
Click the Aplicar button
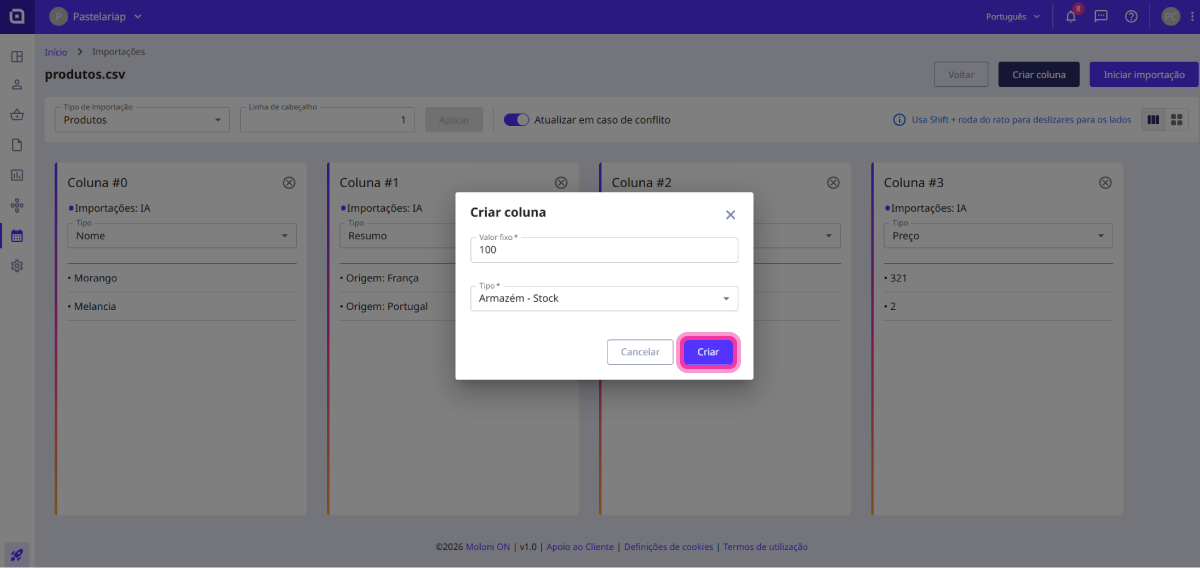[x=454, y=120]
